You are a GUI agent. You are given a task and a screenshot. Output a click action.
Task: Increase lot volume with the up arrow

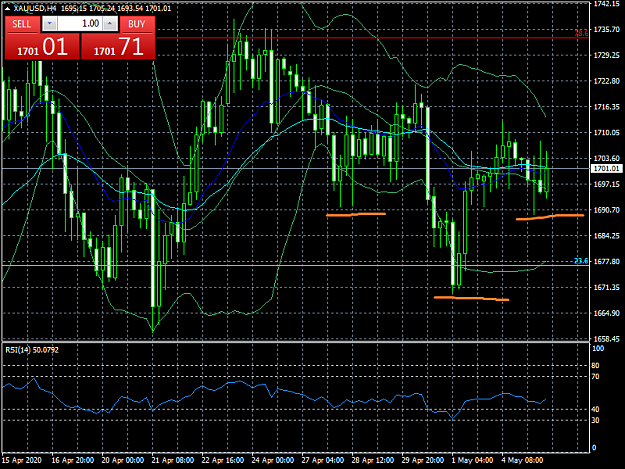(110, 24)
